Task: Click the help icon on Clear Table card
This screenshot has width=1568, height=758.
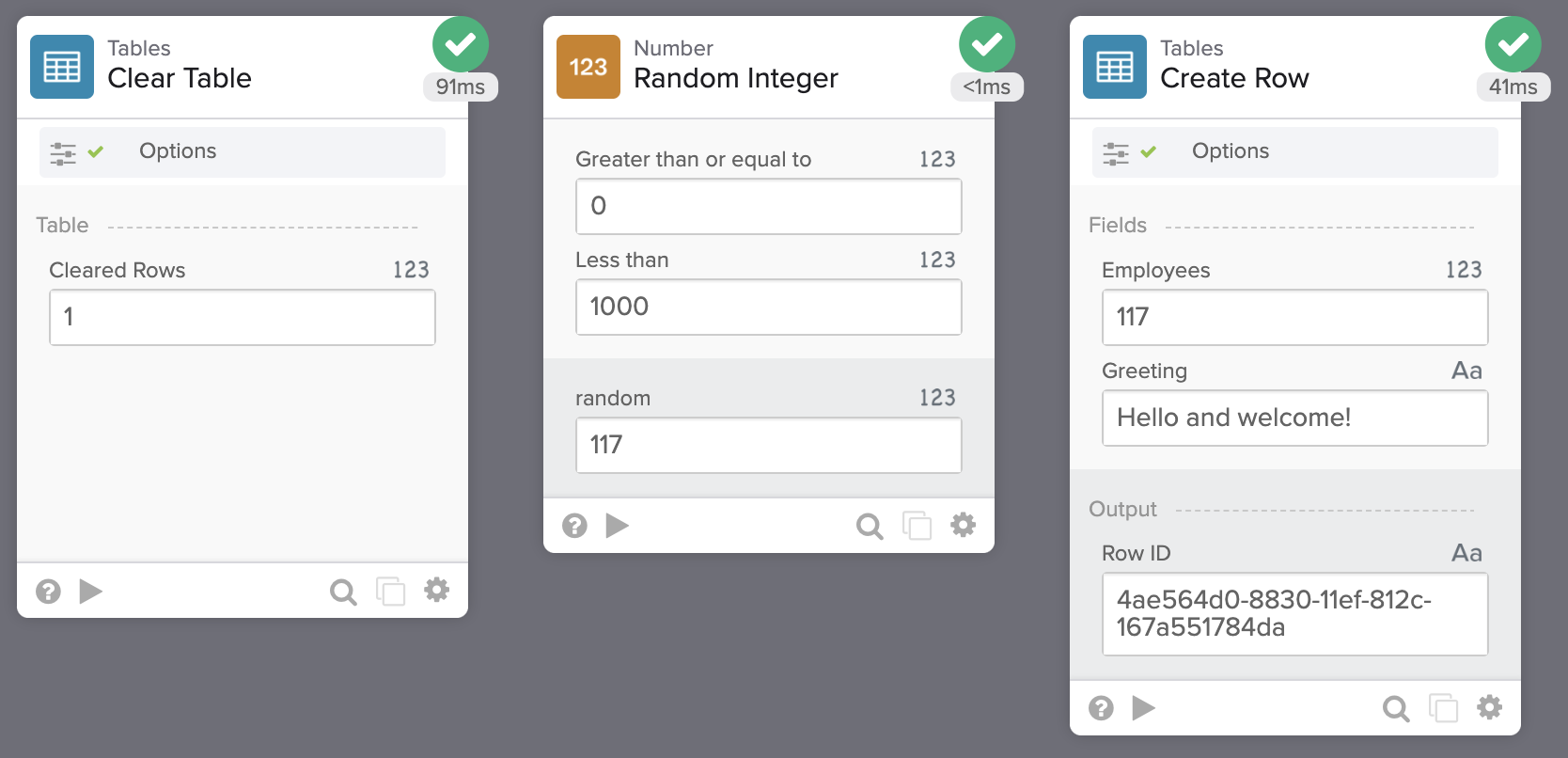Action: tap(48, 592)
